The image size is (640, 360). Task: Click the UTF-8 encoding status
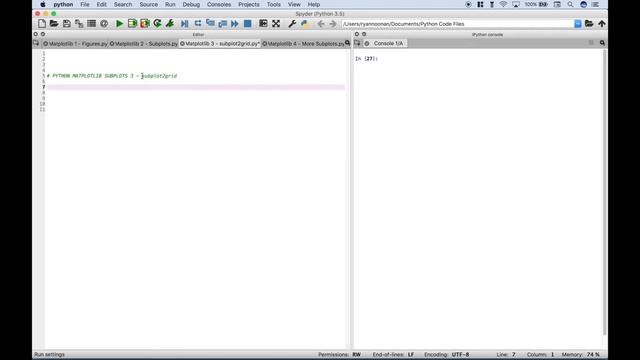[460, 354]
